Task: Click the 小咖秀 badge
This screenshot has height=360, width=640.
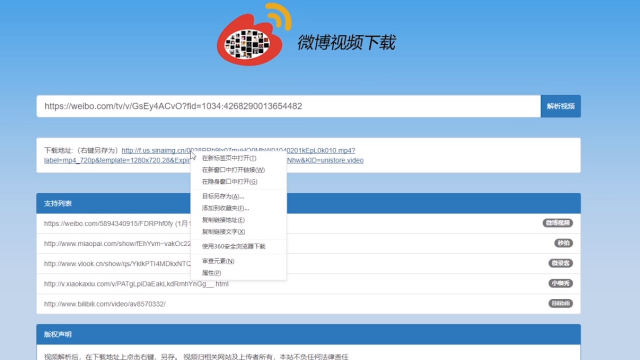Action: (560, 283)
